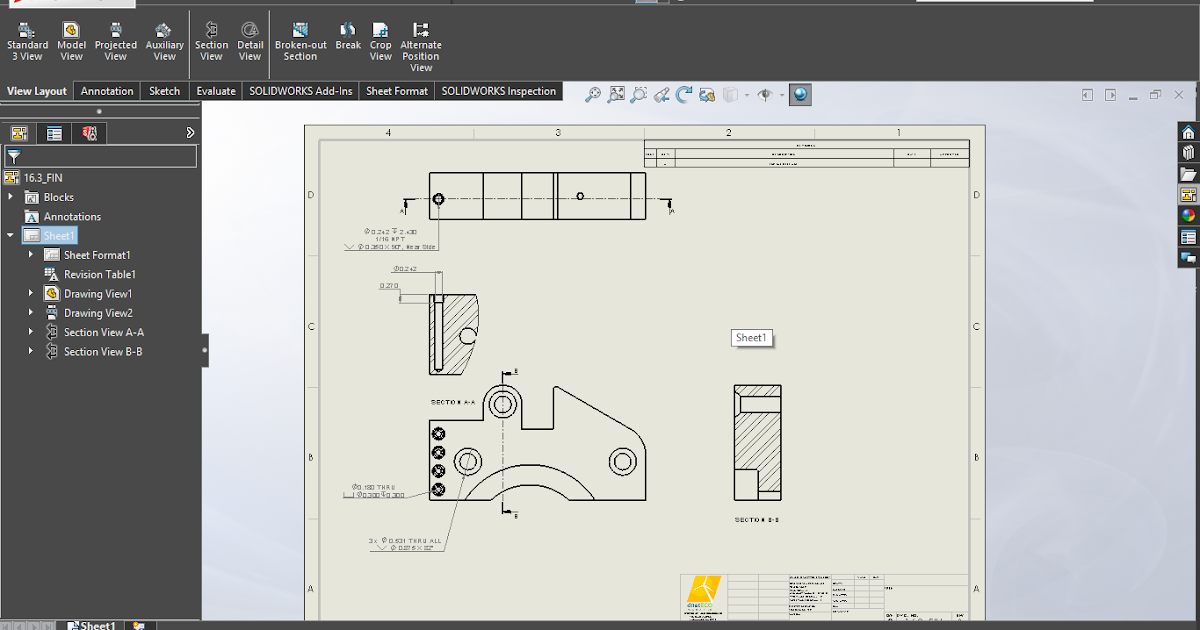Toggle the Apply Scene sphere icon
Screen dimensions: 1200x630
(x=799, y=94)
